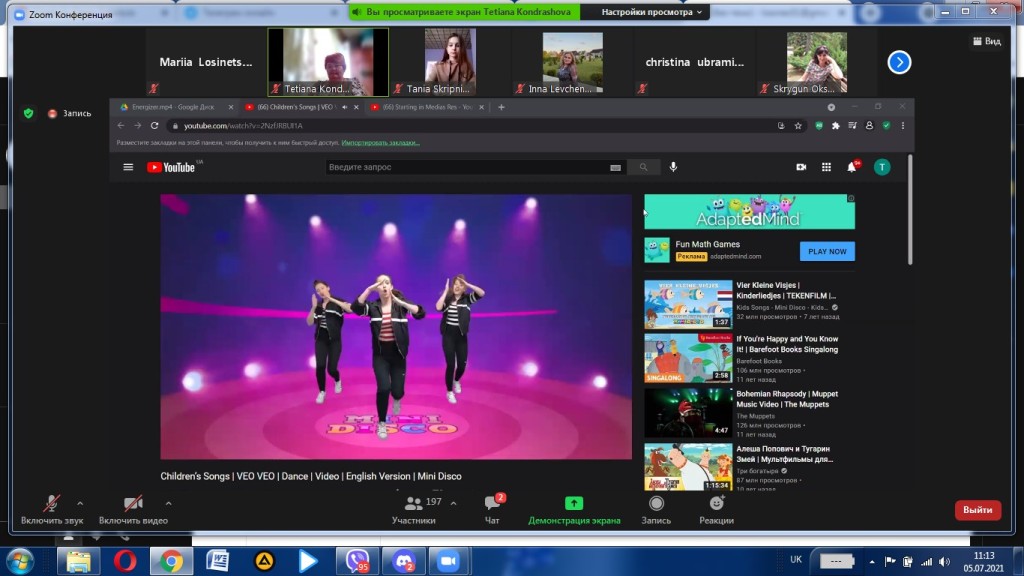1024x576 pixels.
Task: Expand video options chevron beside Включить видео
Action: coord(168,504)
